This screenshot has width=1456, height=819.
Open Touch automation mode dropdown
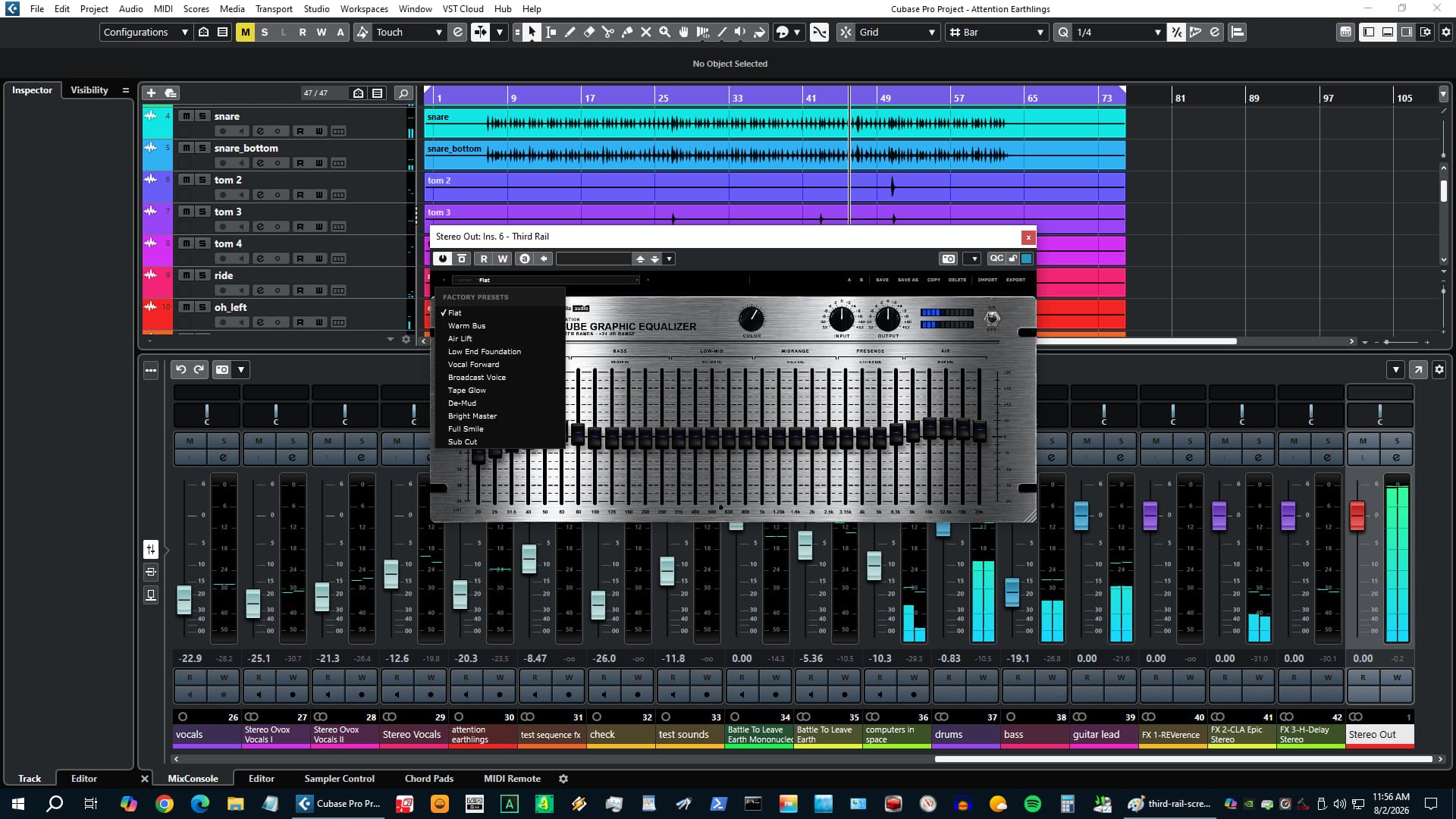409,32
